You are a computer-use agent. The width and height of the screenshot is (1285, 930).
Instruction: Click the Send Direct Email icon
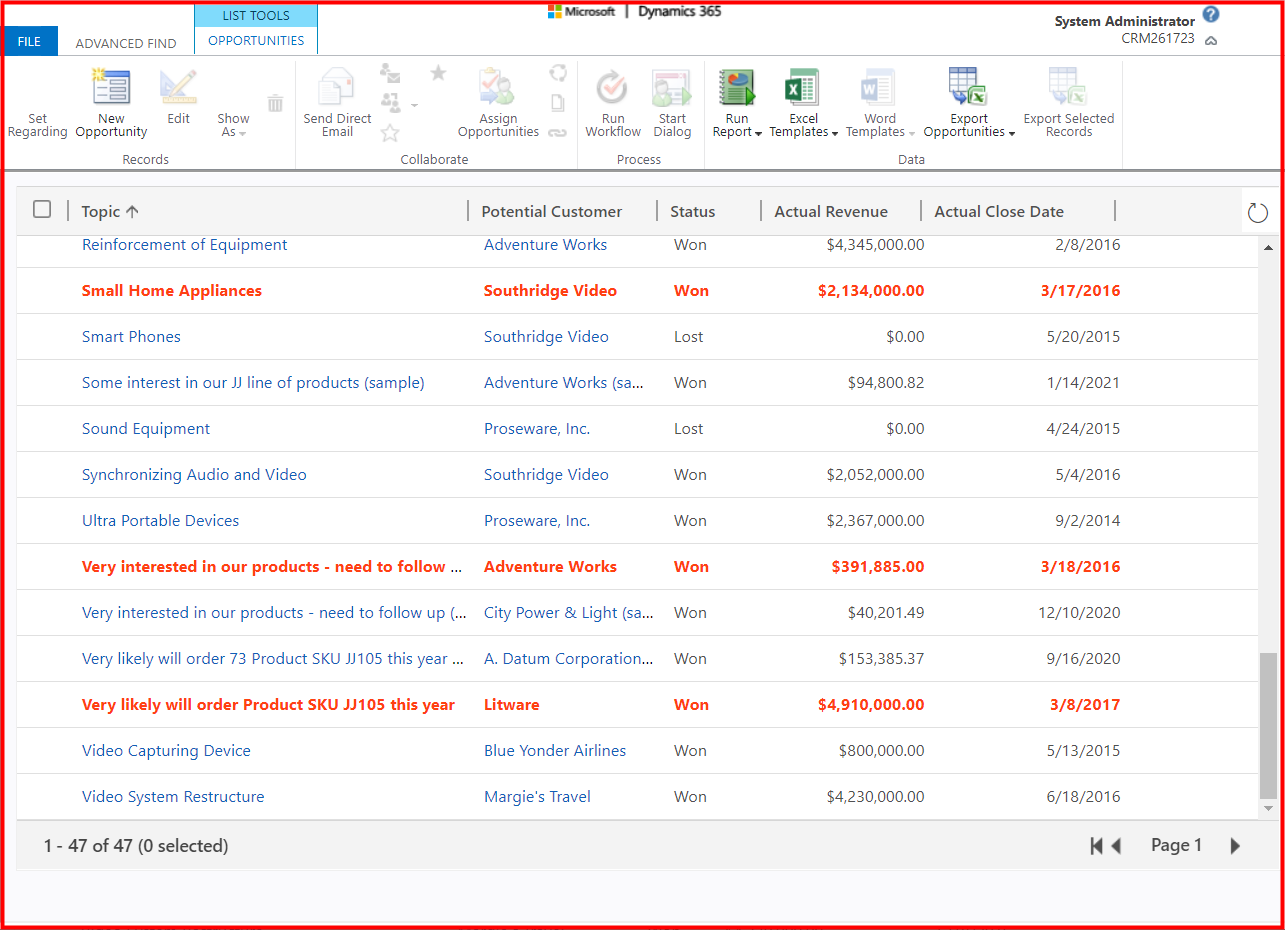(x=337, y=87)
